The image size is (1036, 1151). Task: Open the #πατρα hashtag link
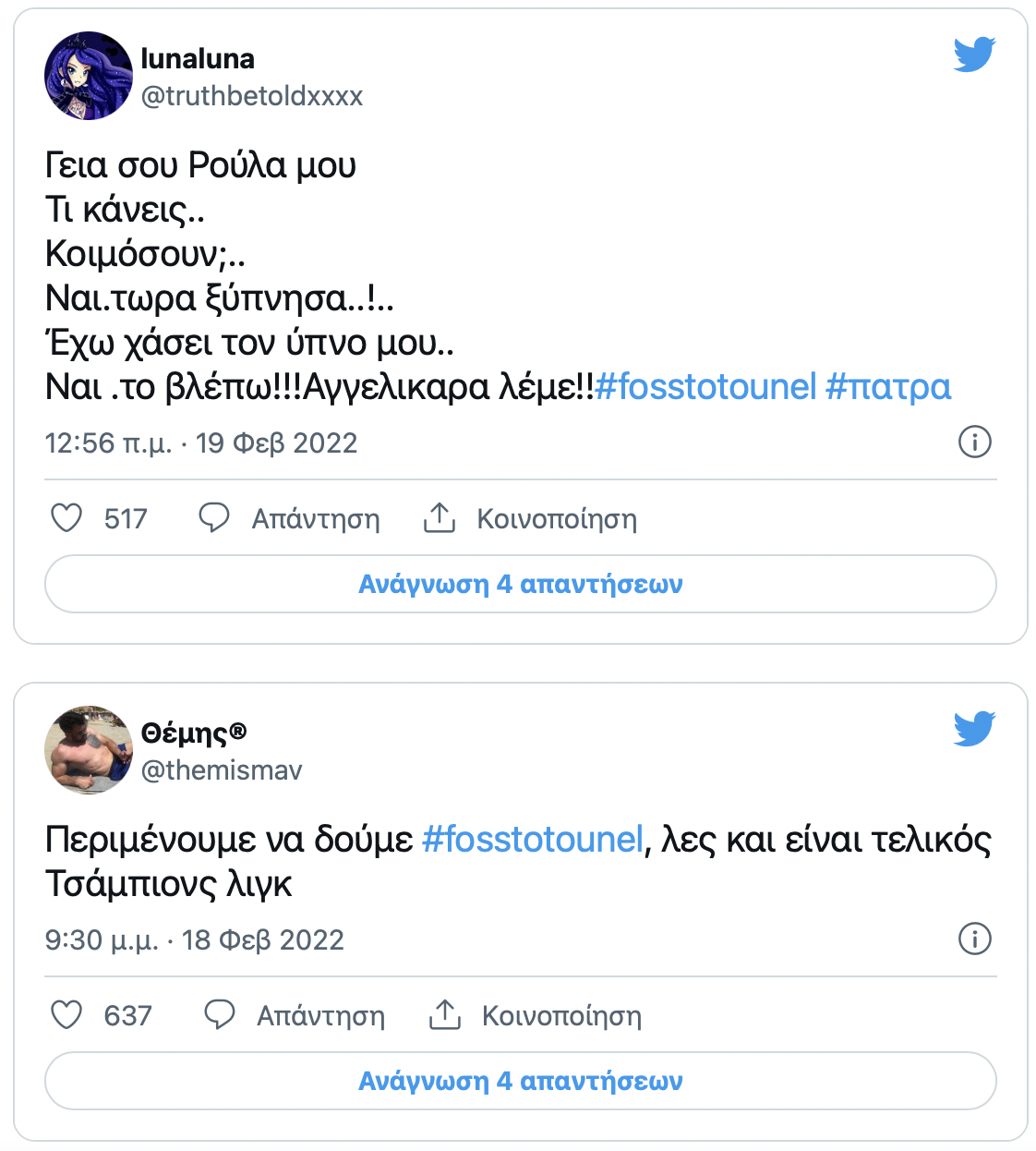click(887, 387)
